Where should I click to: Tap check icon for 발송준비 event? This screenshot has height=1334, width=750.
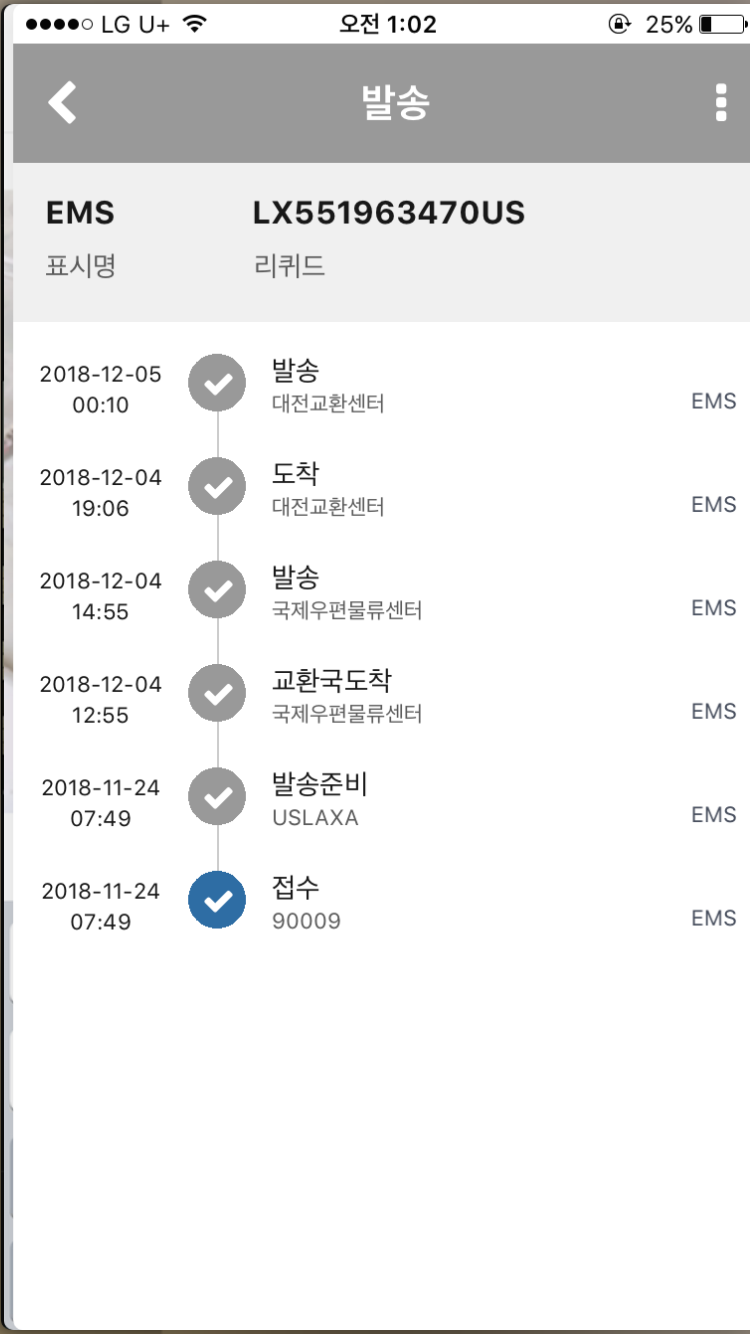(217, 797)
